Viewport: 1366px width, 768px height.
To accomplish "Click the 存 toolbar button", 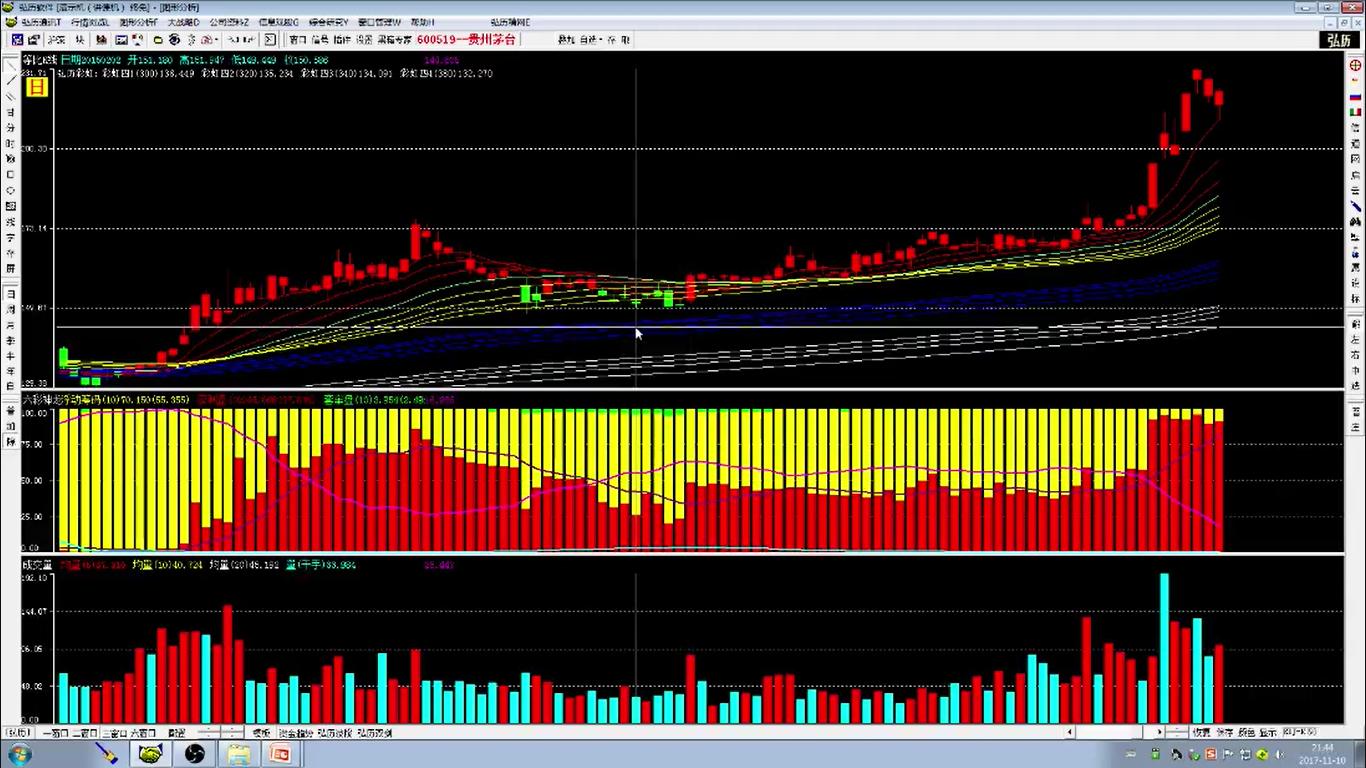I will coord(611,40).
